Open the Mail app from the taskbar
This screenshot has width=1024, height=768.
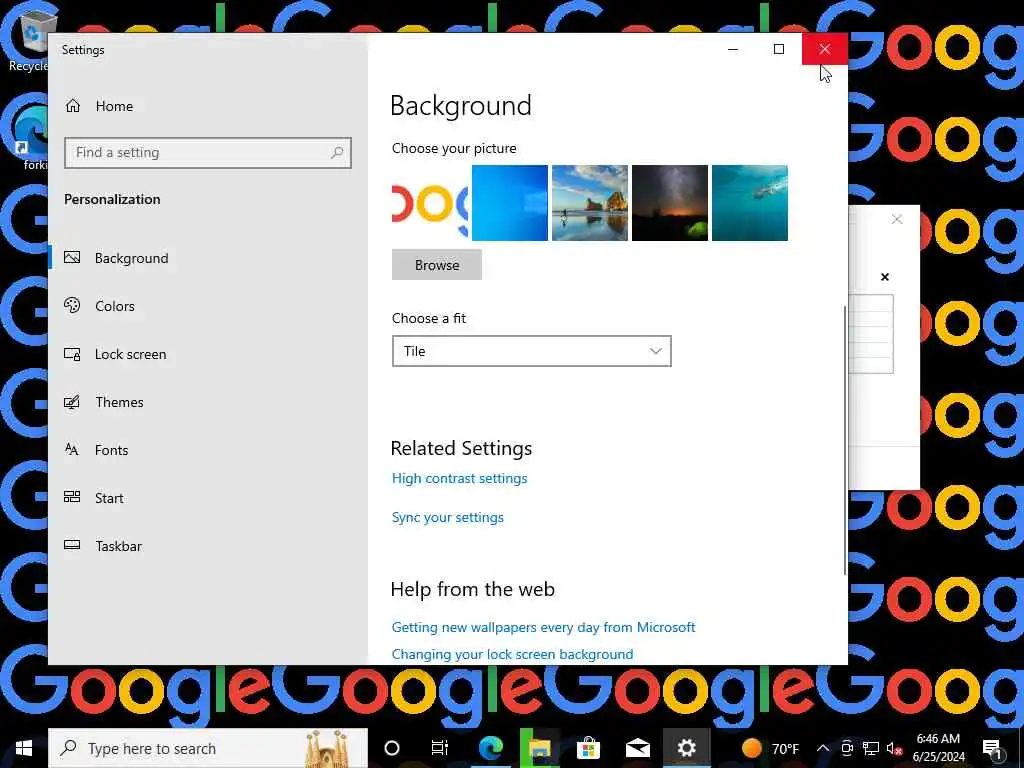tap(637, 748)
